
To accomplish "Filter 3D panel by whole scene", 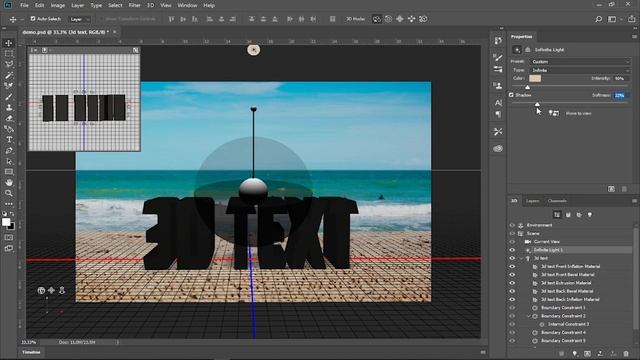I will click(557, 215).
